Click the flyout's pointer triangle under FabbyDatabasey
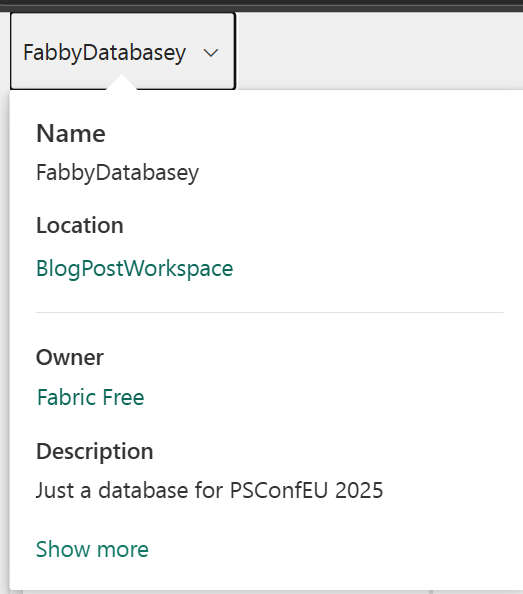This screenshot has width=523, height=594. point(121,83)
